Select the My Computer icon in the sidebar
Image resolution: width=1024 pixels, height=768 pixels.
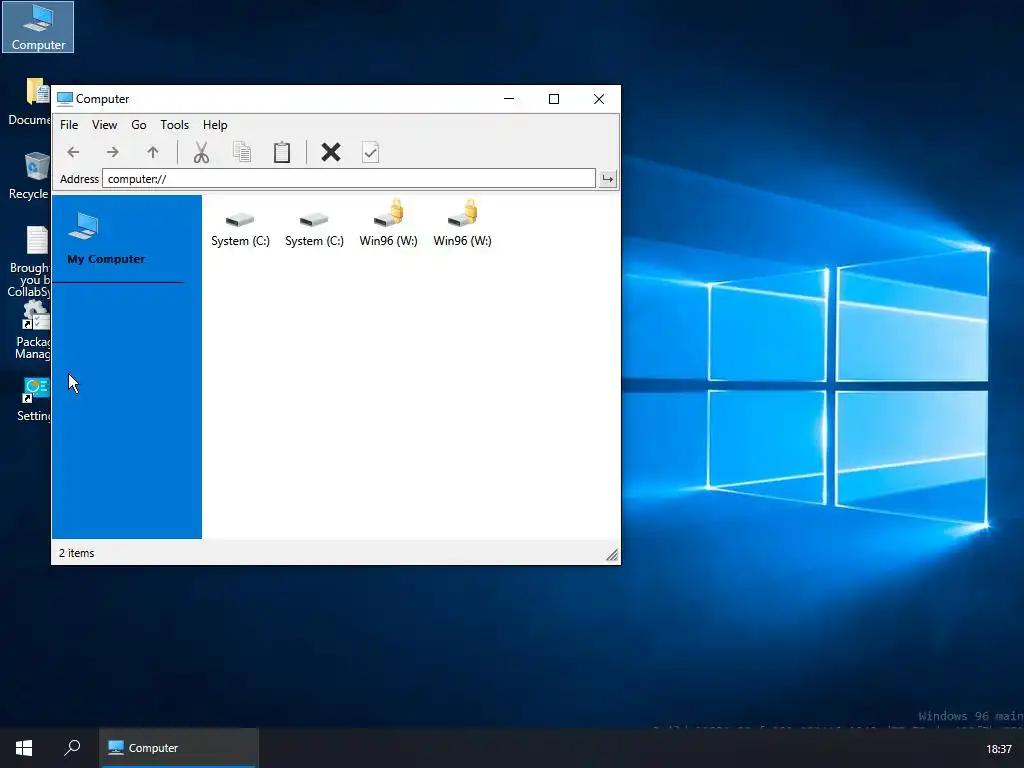[x=84, y=226]
